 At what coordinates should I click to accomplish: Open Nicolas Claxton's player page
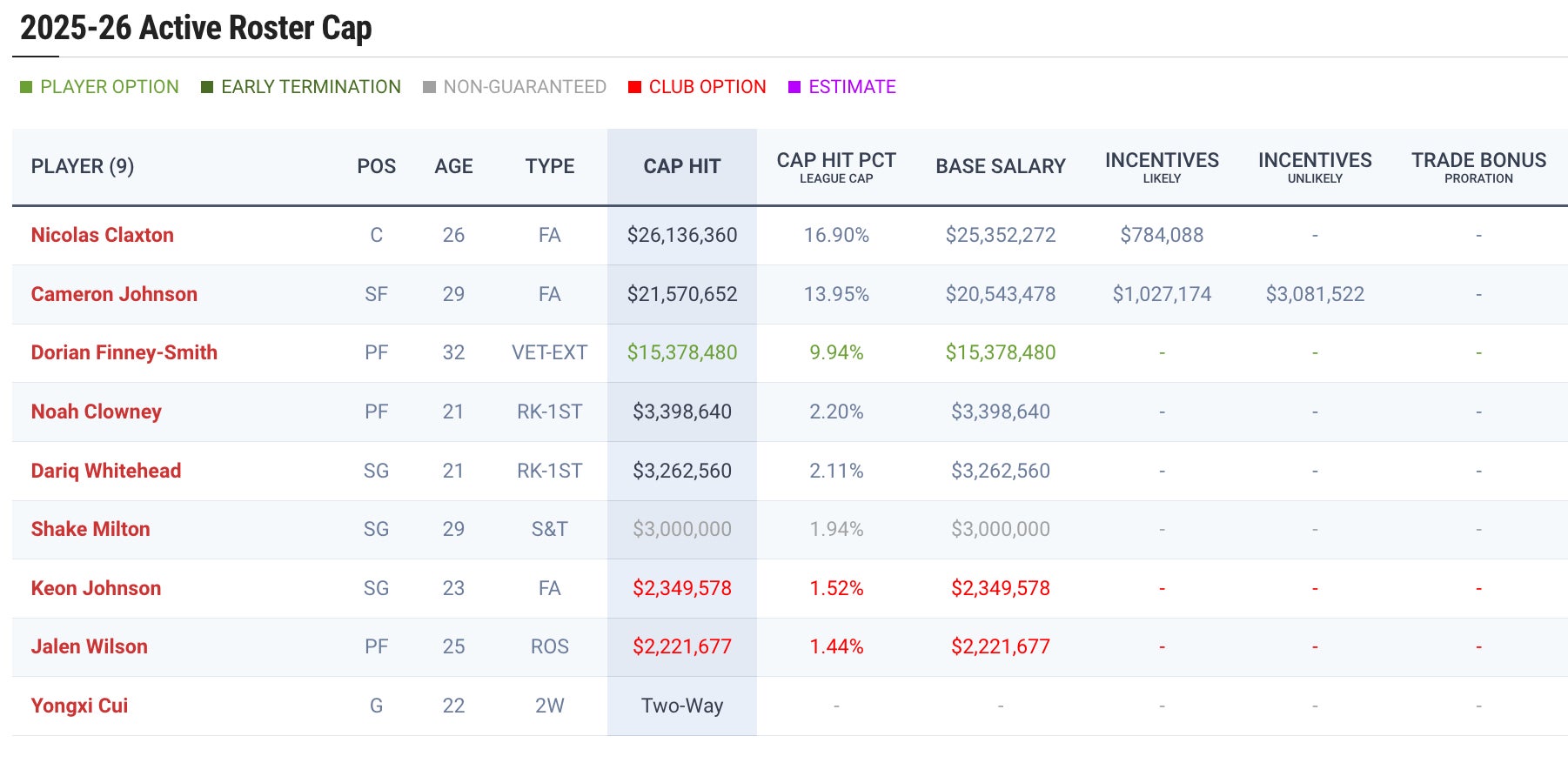102,235
